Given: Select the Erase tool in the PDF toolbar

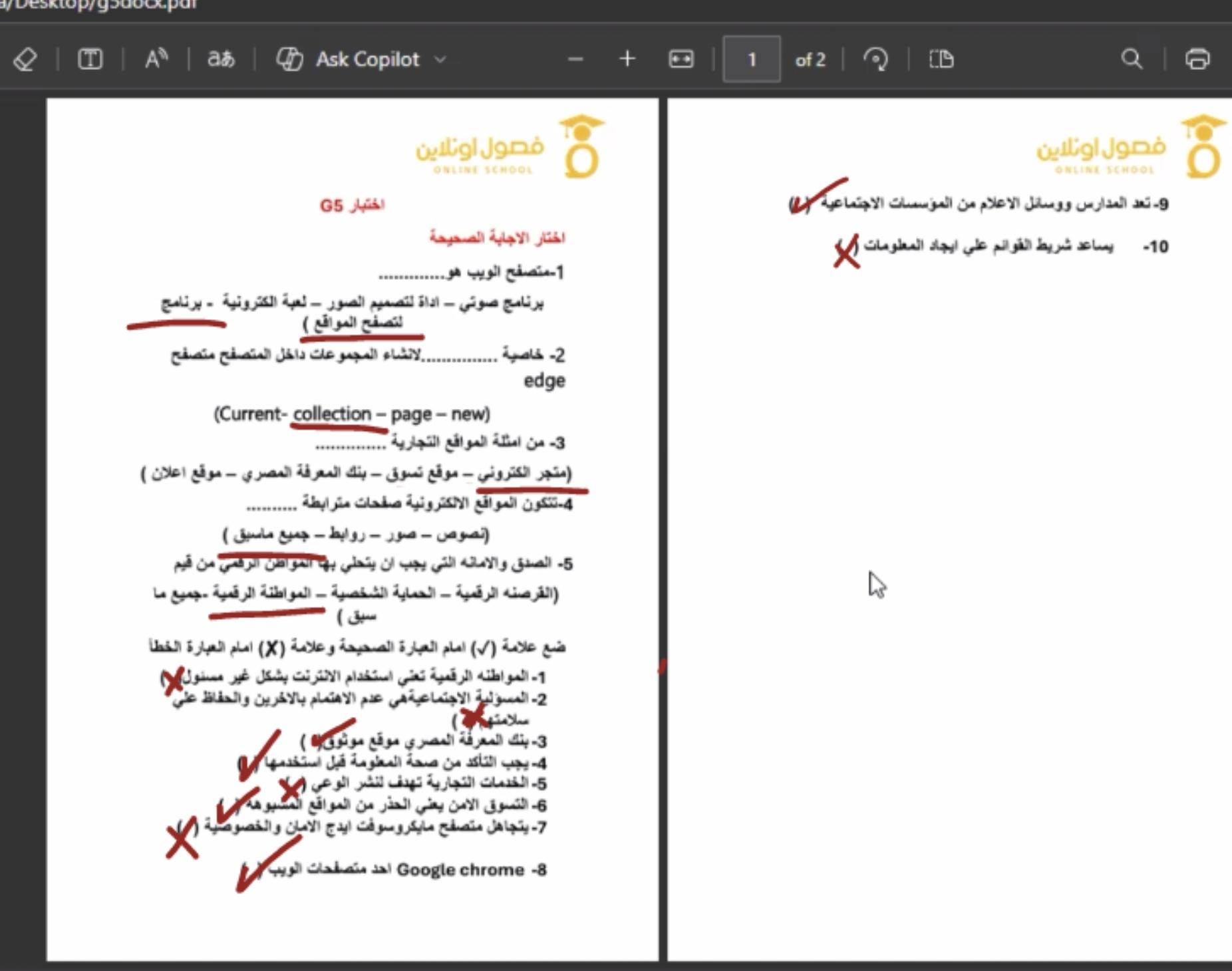Looking at the screenshot, I should (x=25, y=59).
